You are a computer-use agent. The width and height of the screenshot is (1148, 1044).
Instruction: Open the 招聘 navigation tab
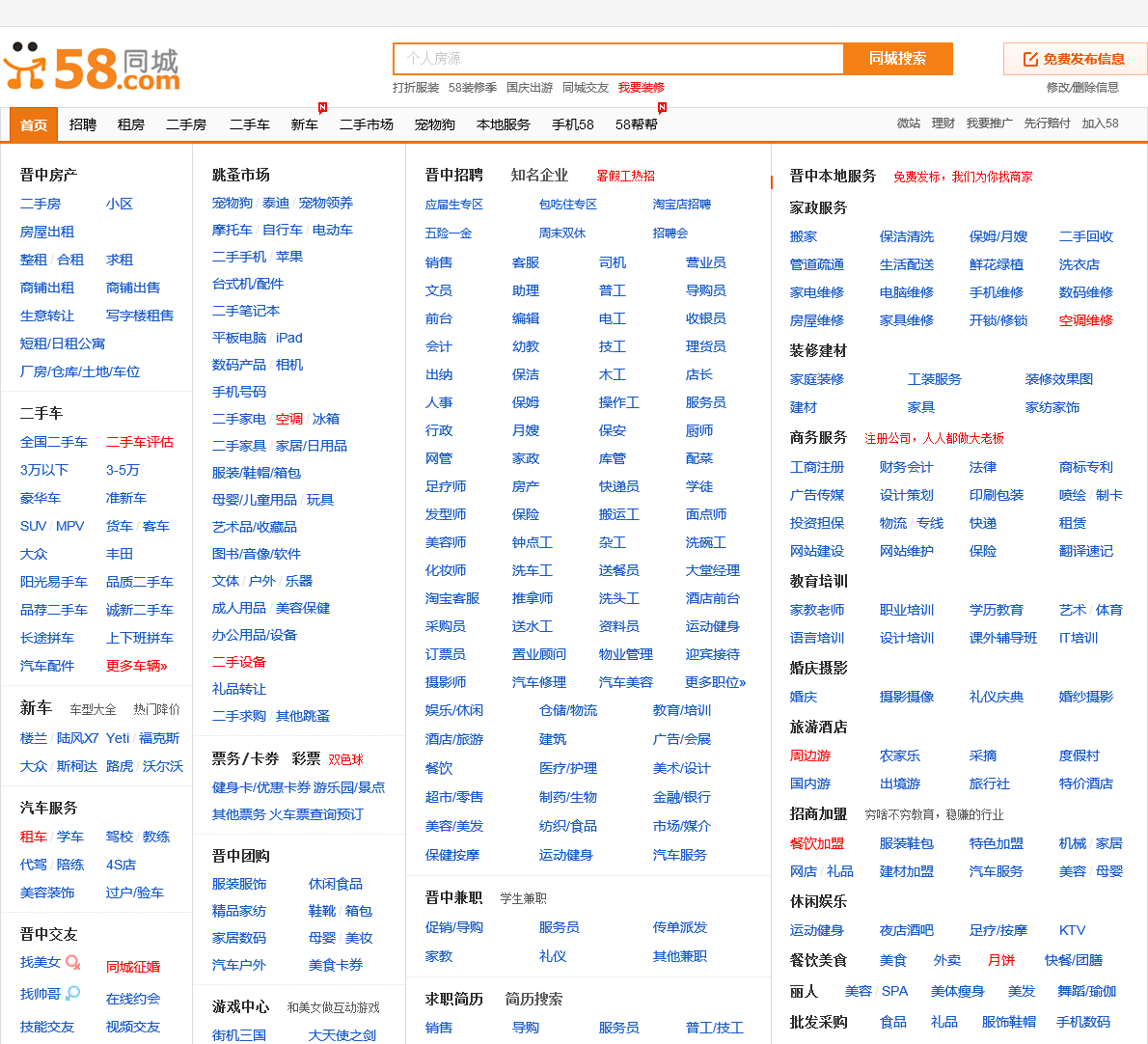[83, 124]
